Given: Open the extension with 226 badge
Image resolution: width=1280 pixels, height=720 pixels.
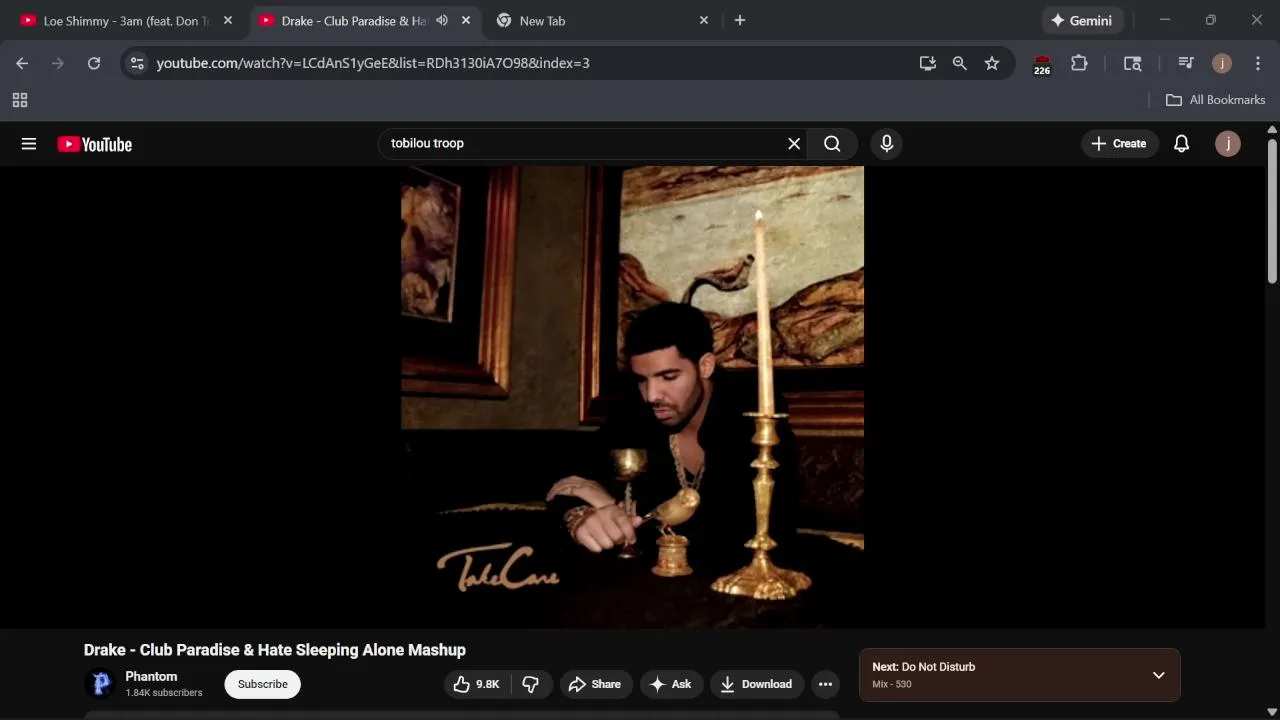Looking at the screenshot, I should pyautogui.click(x=1042, y=64).
